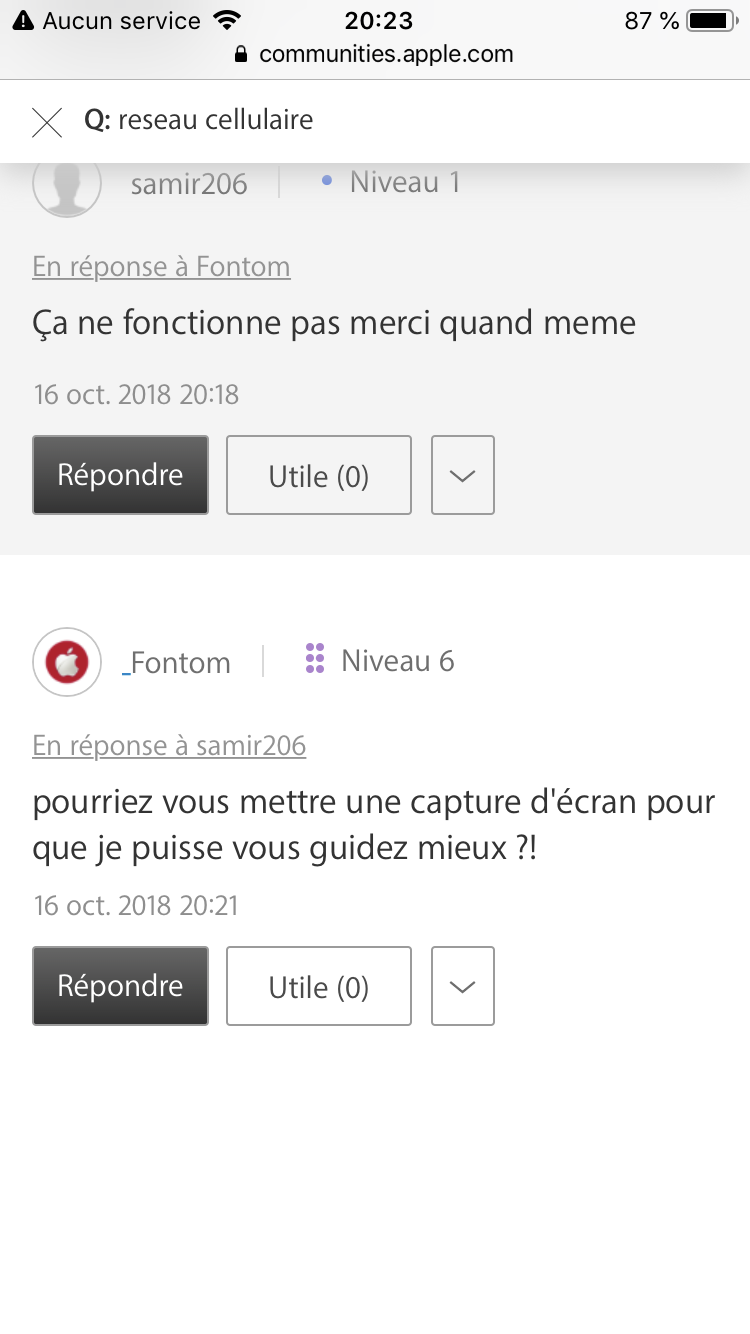Open the _Fontom username profile
This screenshot has width=750, height=1334.
[x=178, y=663]
